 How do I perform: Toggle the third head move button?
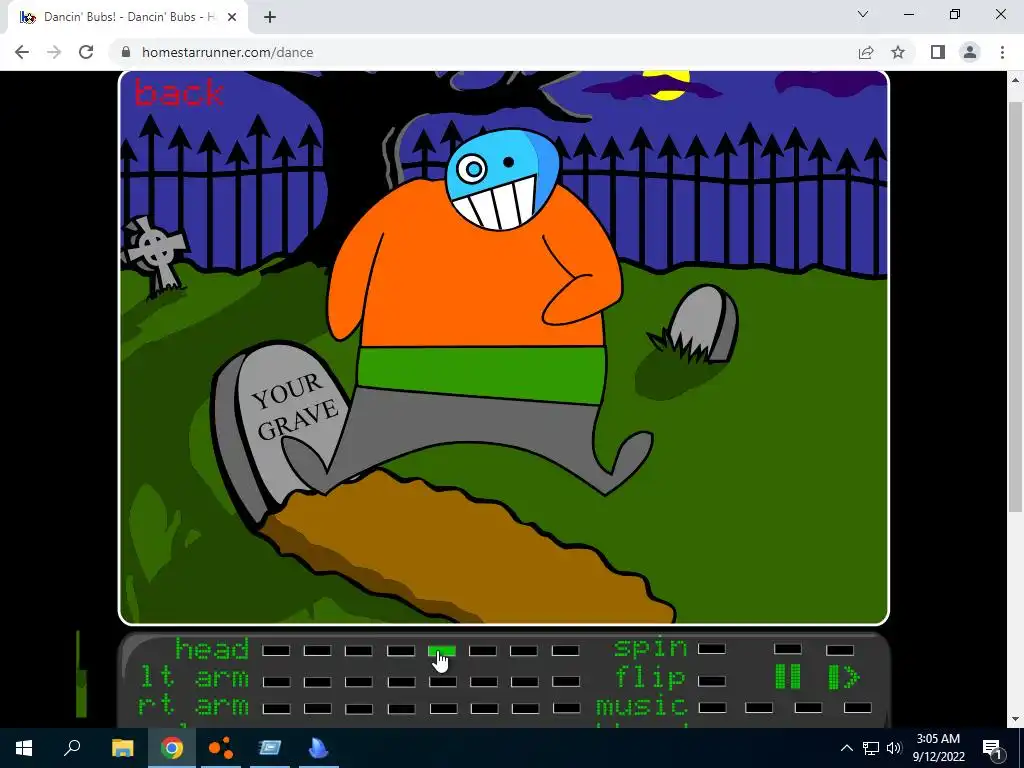[359, 650]
